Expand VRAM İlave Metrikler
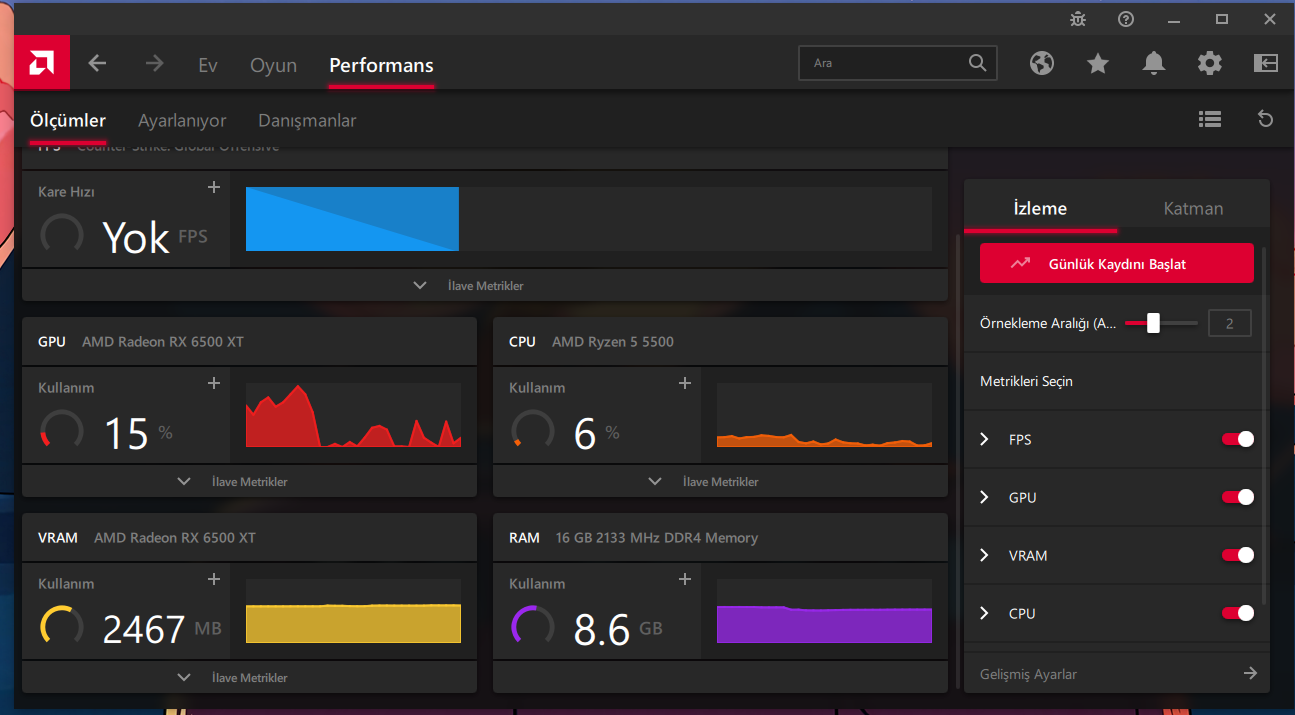The height and width of the screenshot is (715, 1295). [249, 677]
